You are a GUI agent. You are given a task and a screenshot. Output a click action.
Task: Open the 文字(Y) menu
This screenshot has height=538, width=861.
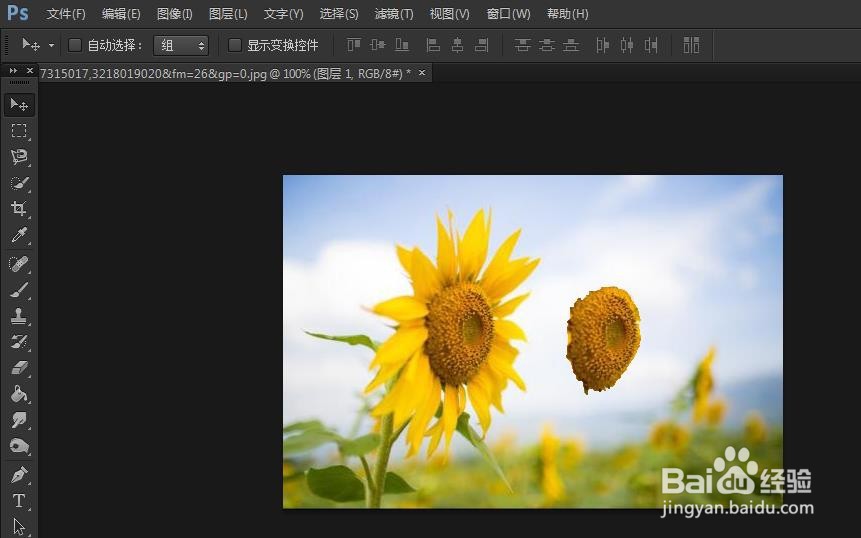(x=283, y=14)
